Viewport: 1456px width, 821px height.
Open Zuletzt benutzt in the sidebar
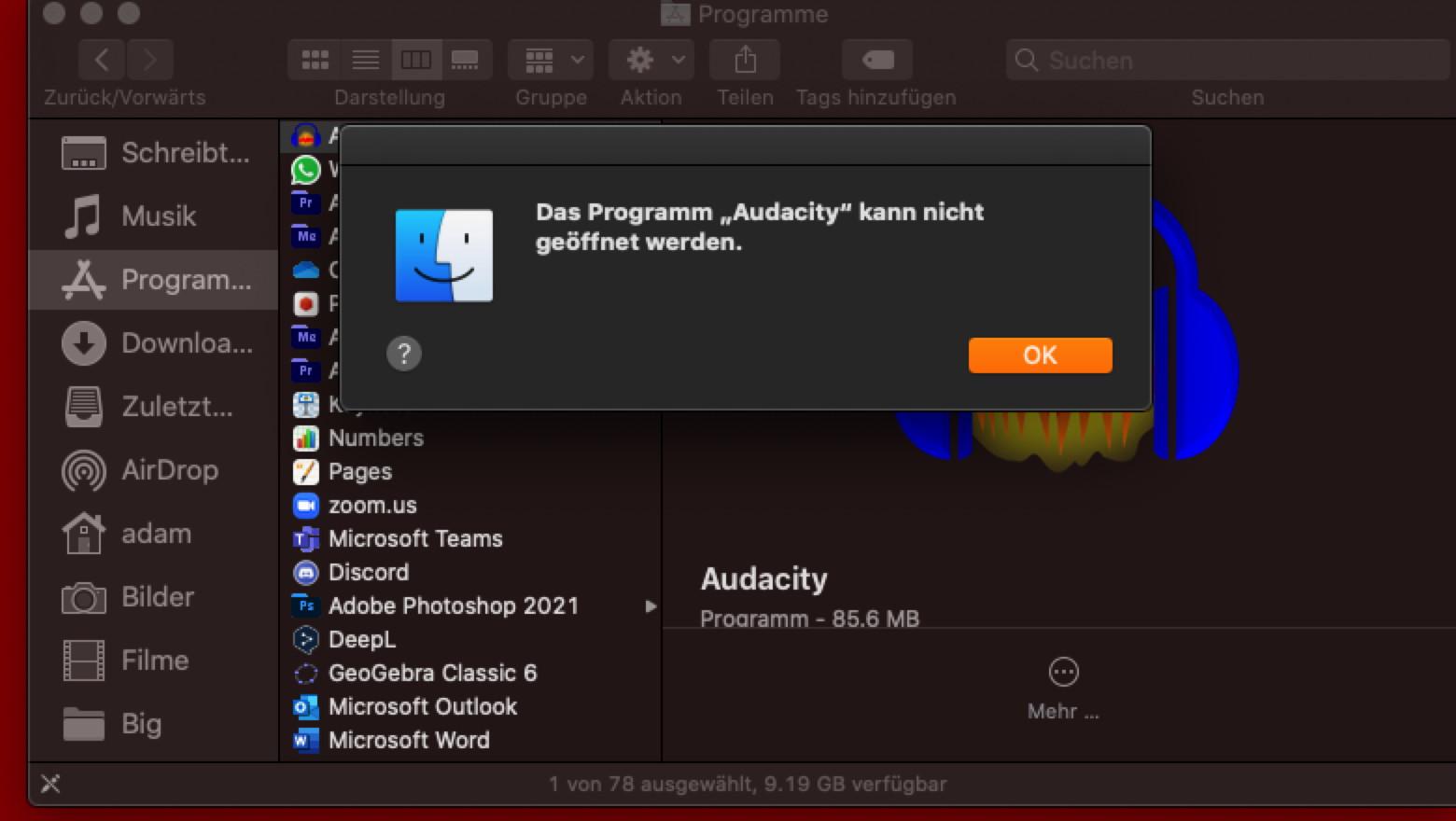pyautogui.click(x=154, y=406)
